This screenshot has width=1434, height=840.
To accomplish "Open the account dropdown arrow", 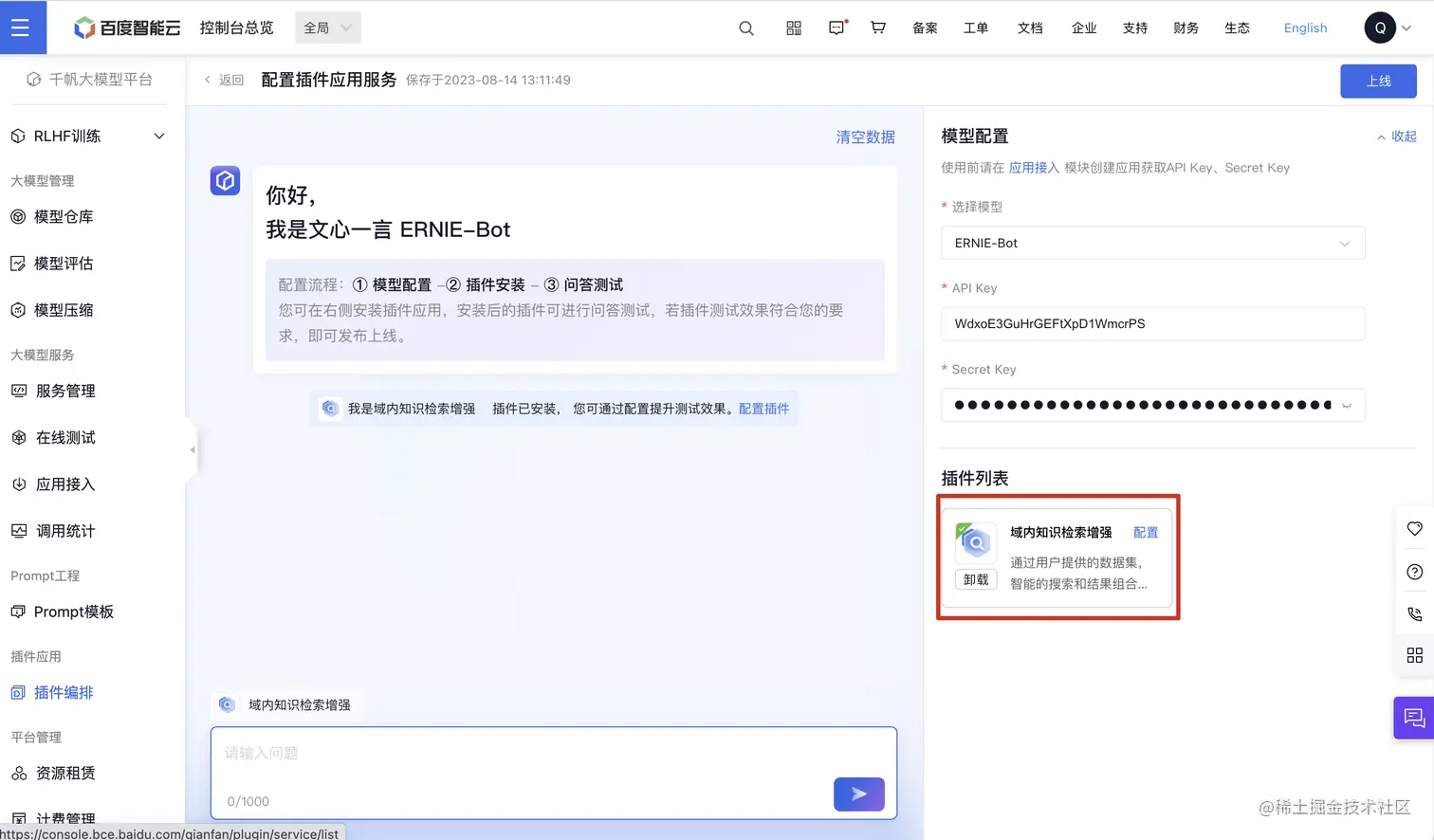I will click(x=1406, y=27).
